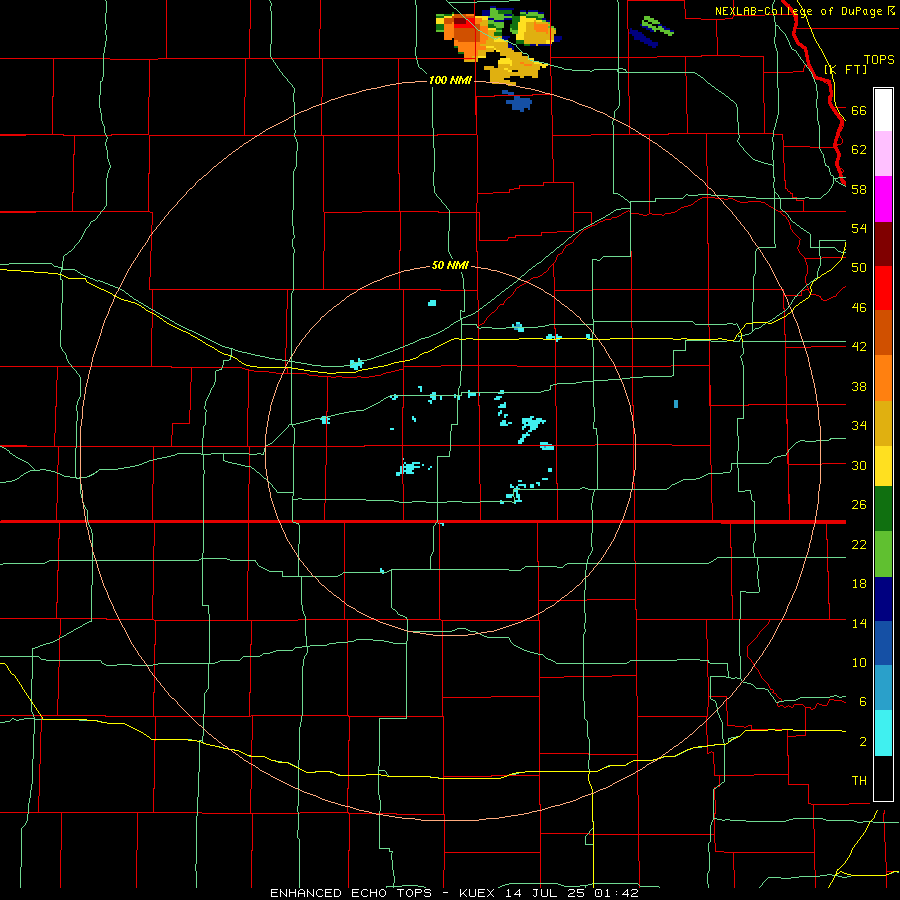This screenshot has width=900, height=900.
Task: Click the blue echo below the 100 NMI label
Action: point(519,103)
